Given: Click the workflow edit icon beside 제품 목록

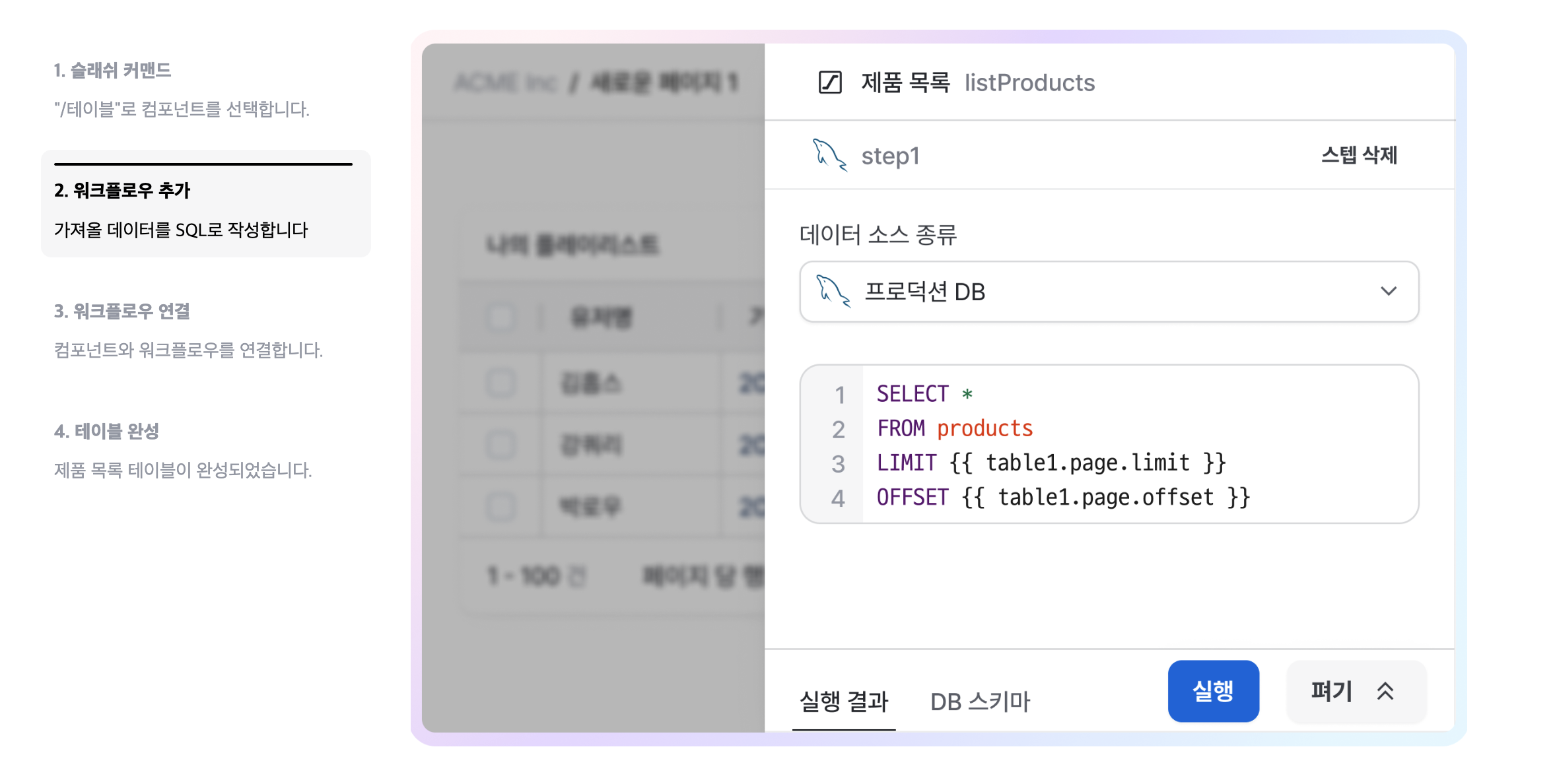Looking at the screenshot, I should [830, 82].
